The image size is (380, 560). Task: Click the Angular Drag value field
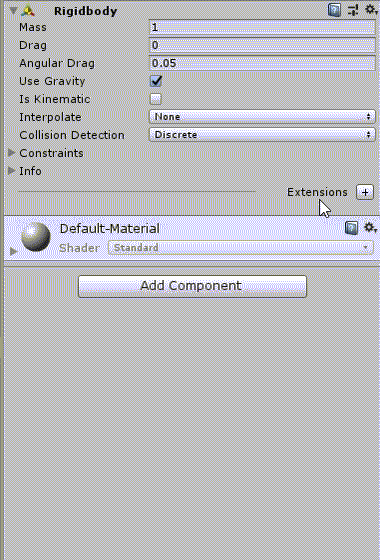coord(262,63)
